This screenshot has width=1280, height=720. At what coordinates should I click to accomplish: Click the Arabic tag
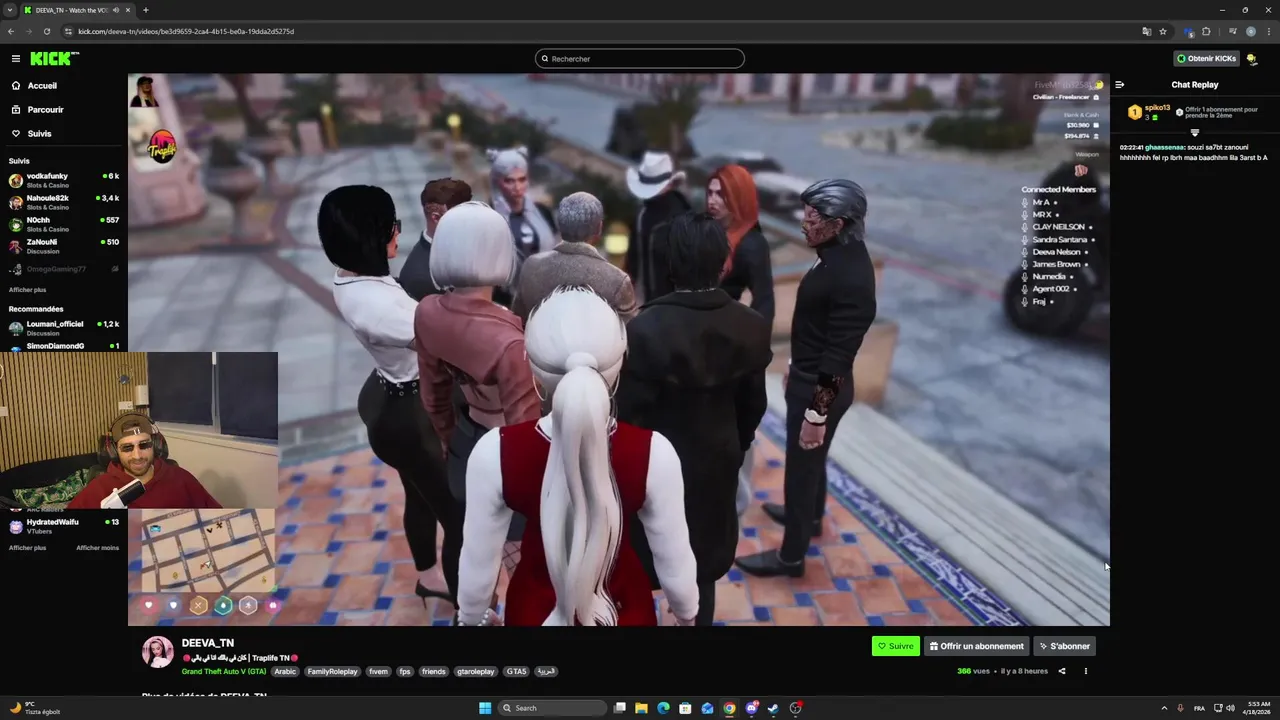(x=285, y=672)
